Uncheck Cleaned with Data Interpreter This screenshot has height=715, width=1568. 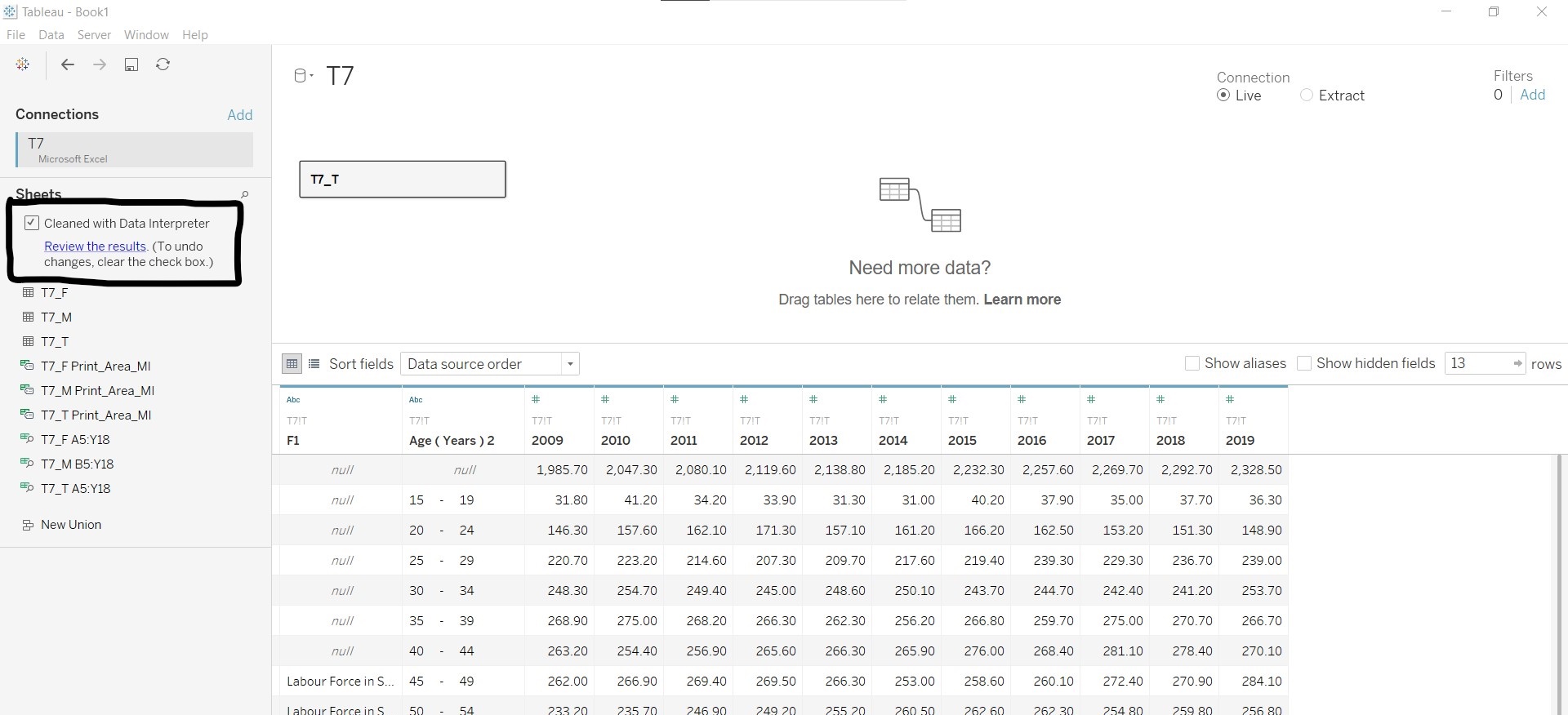(x=32, y=223)
